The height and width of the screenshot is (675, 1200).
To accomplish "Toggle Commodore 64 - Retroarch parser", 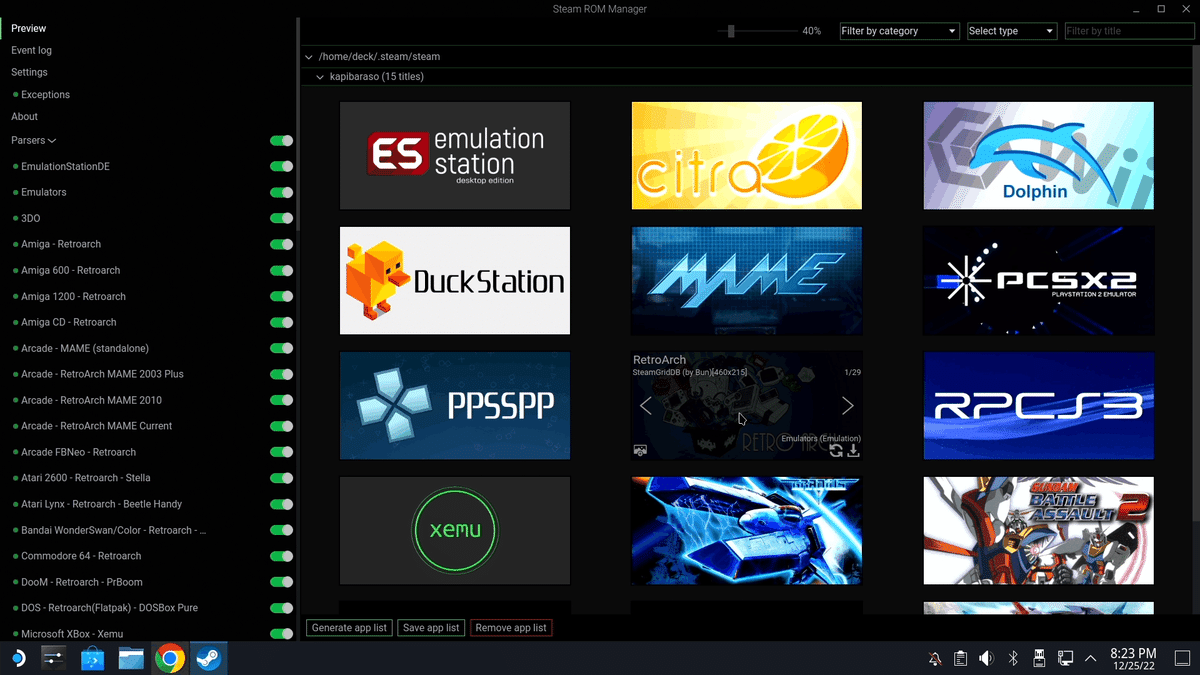I will pos(281,556).
